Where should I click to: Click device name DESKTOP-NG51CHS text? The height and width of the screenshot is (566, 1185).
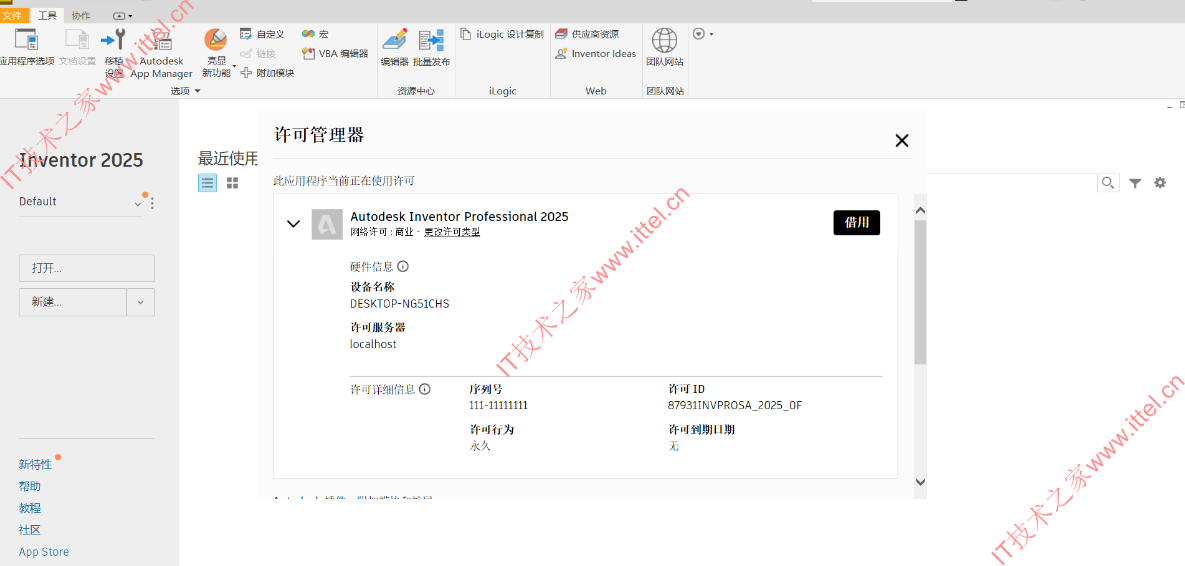400,304
